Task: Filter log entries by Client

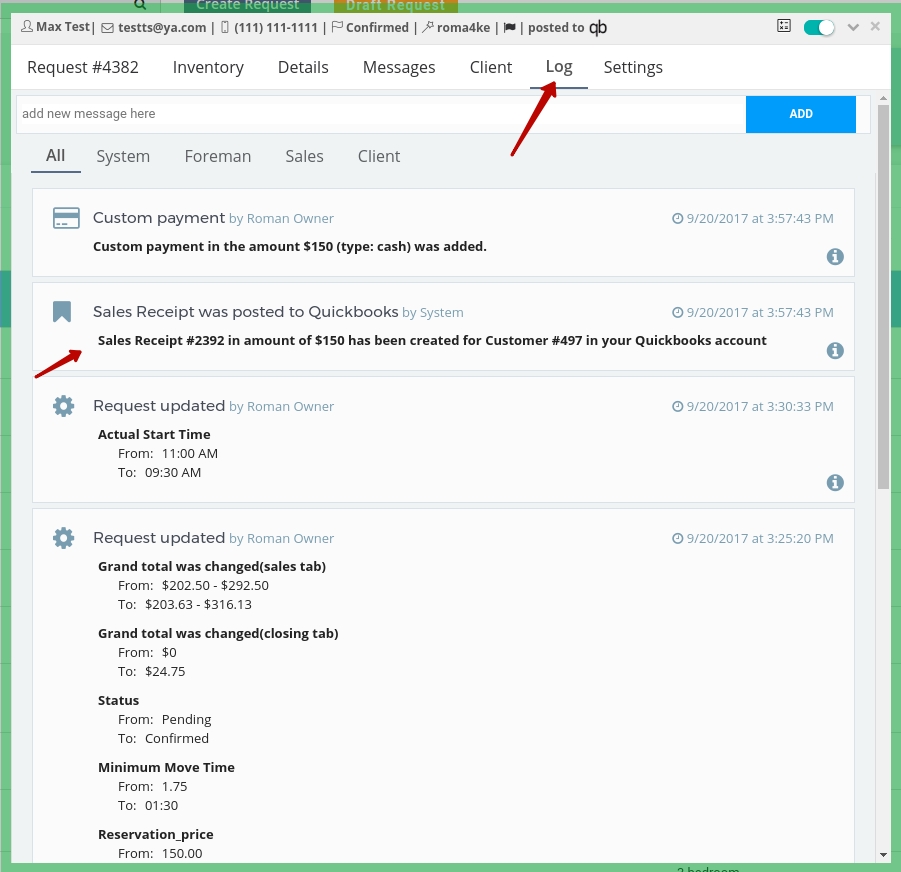Action: [x=379, y=156]
